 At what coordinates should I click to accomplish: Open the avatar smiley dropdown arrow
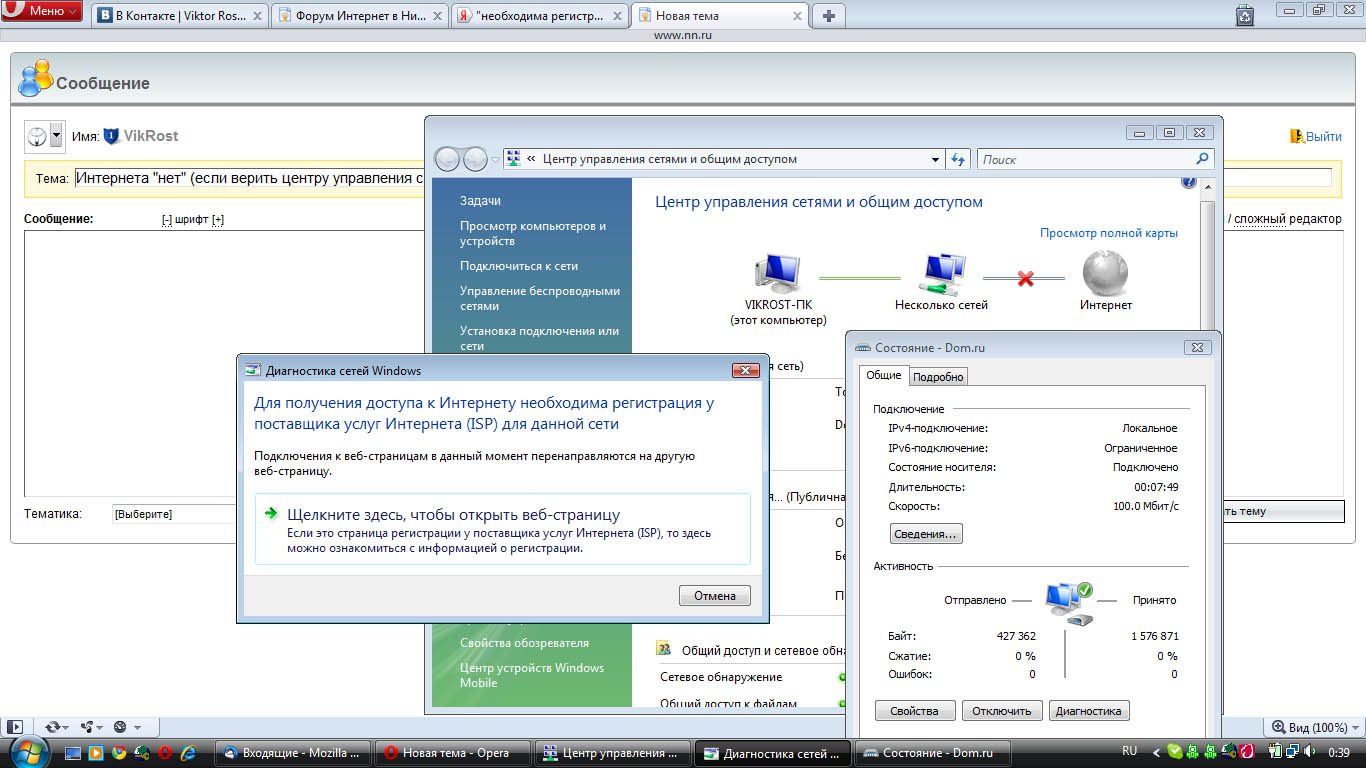56,135
